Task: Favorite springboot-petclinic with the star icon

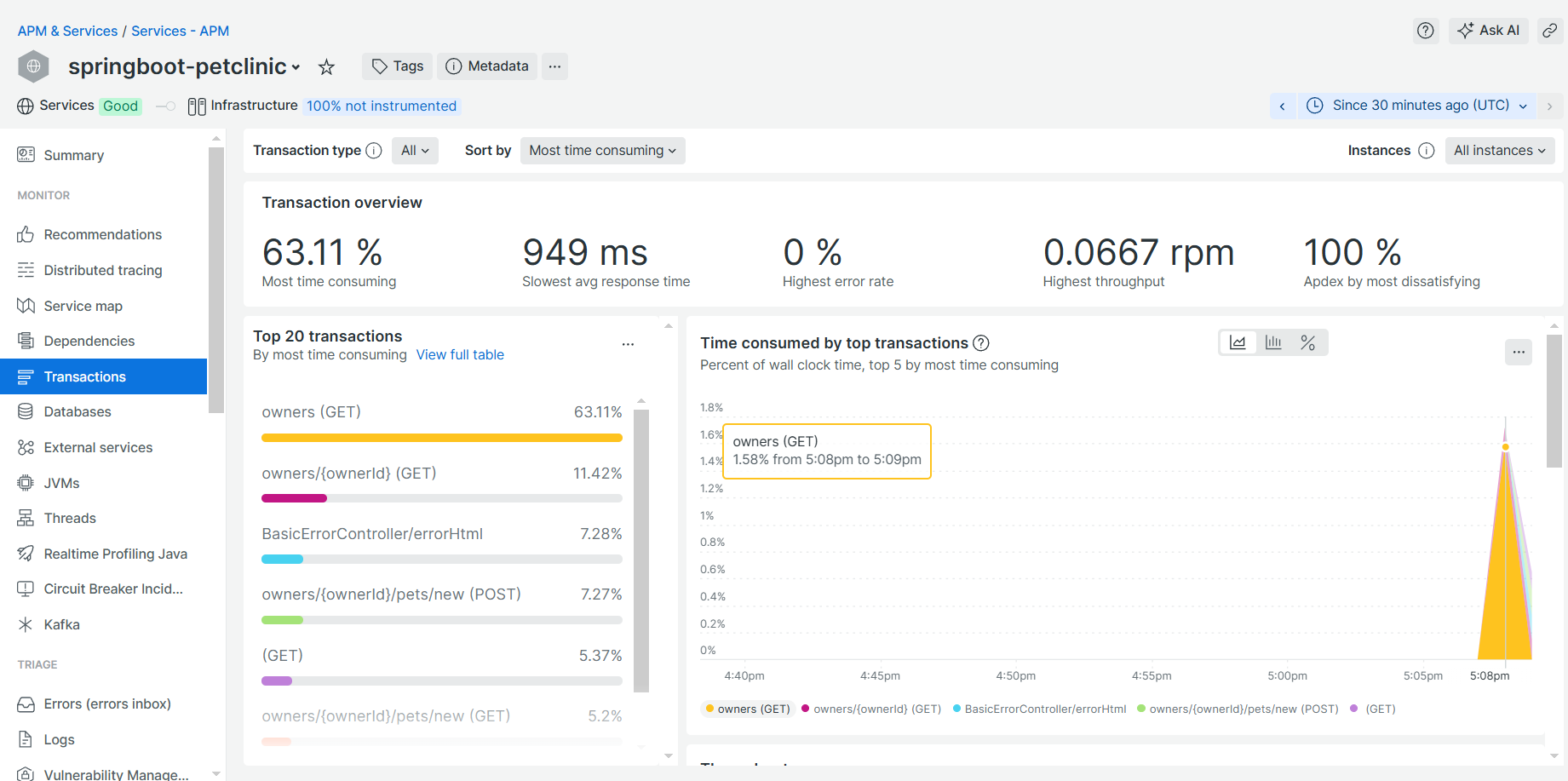Action: 326,66
